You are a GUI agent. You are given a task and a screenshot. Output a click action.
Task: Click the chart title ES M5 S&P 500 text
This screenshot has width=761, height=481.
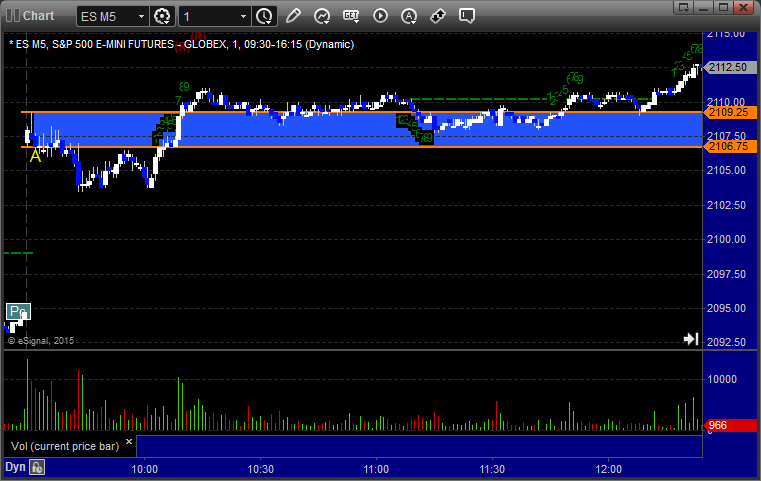pyautogui.click(x=182, y=44)
